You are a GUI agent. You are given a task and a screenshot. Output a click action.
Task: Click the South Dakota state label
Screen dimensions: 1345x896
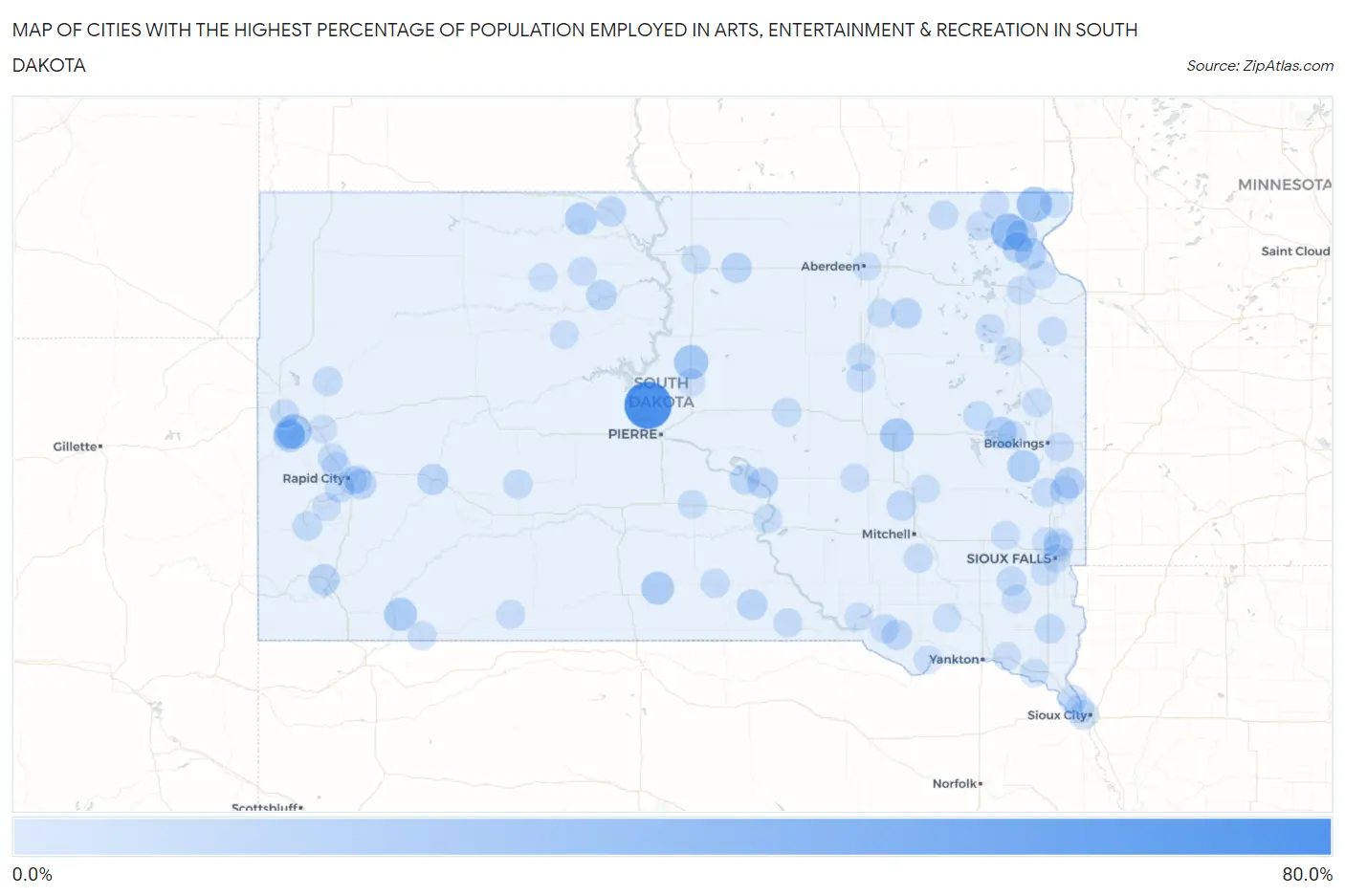click(x=661, y=393)
